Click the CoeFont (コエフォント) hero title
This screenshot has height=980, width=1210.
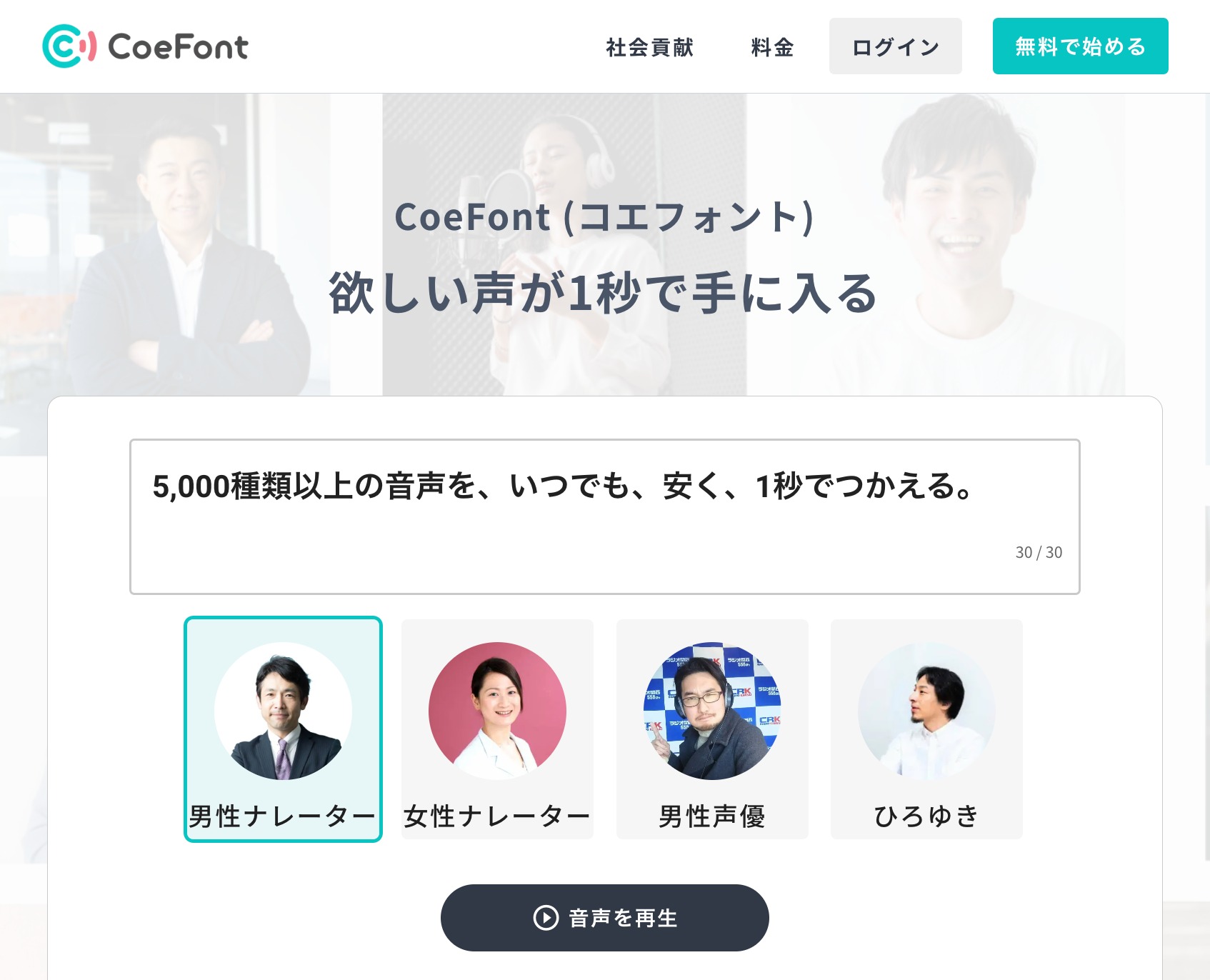tap(604, 217)
